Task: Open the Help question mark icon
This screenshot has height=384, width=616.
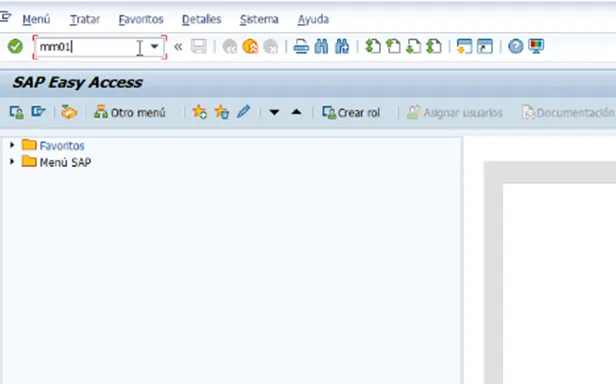Action: [x=515, y=46]
